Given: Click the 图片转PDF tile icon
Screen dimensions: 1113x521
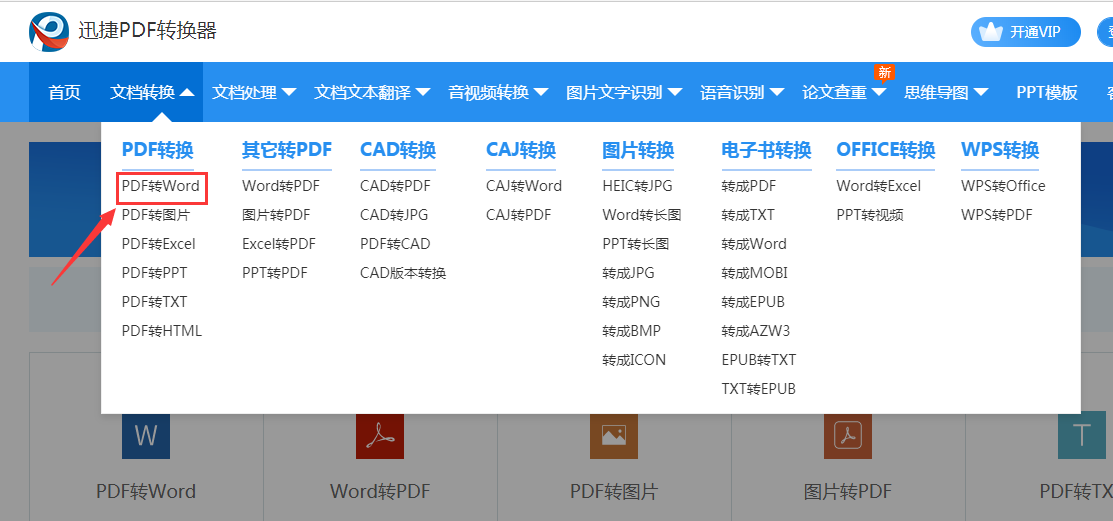Looking at the screenshot, I should coord(848,436).
